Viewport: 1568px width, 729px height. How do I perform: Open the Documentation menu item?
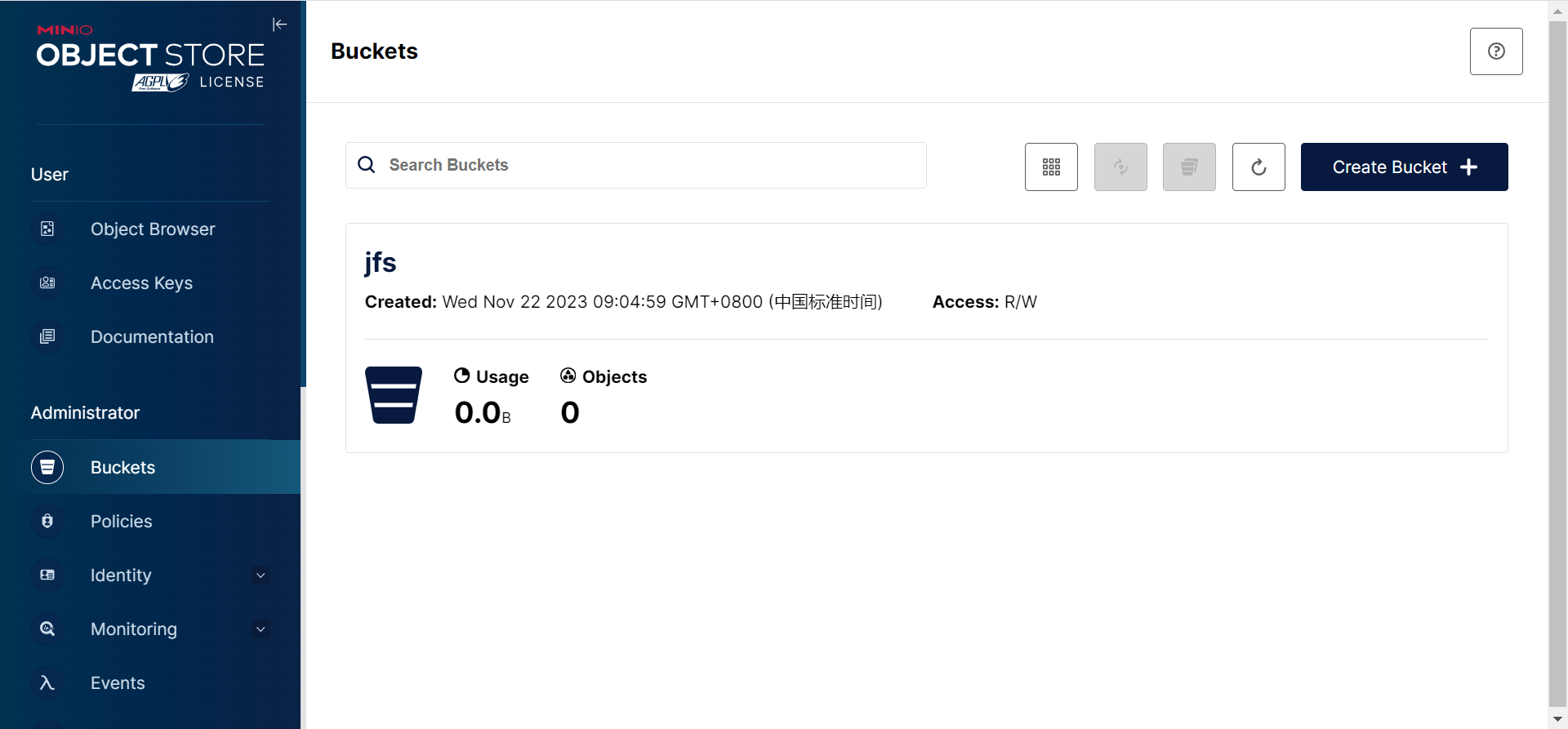click(x=150, y=337)
